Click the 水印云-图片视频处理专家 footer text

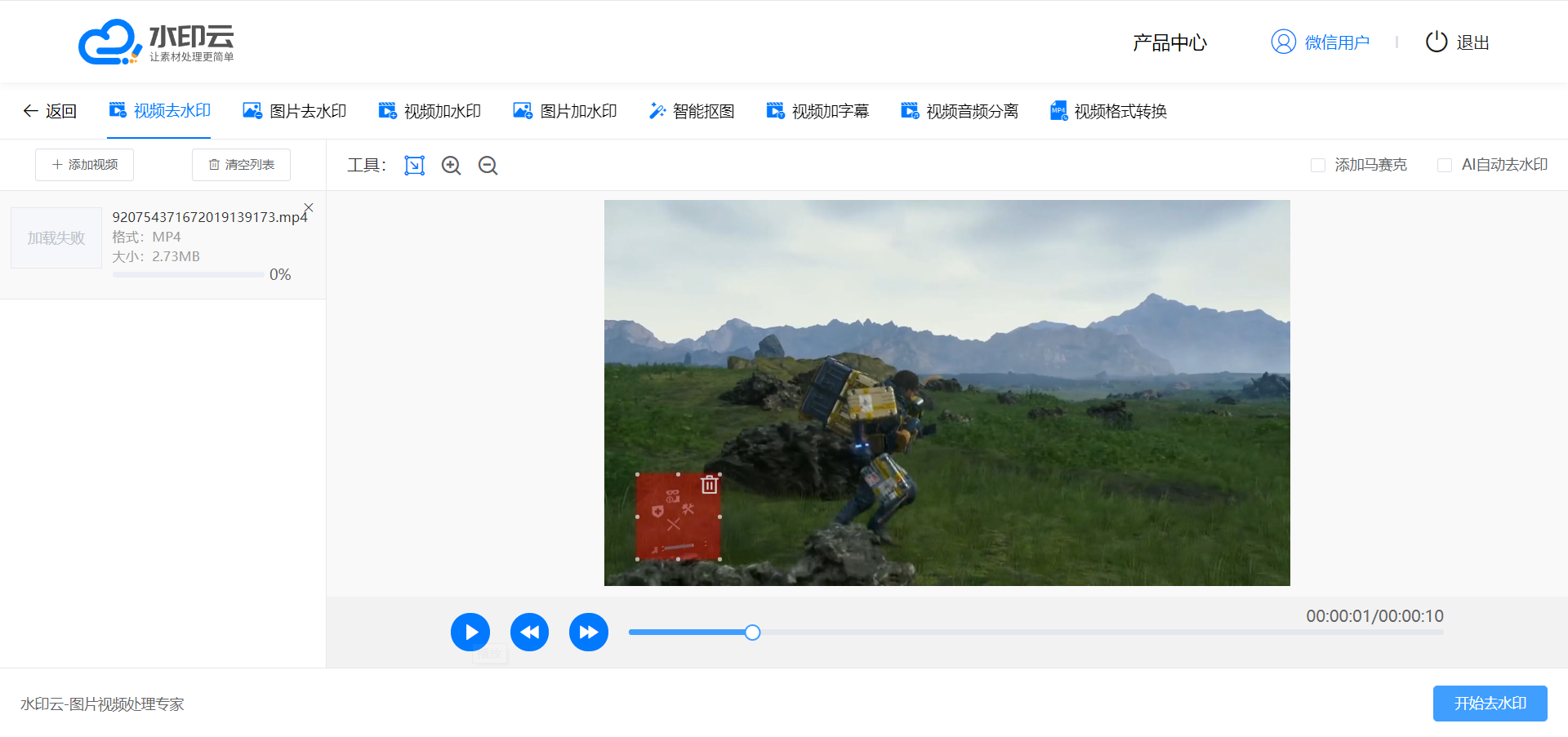coord(102,704)
